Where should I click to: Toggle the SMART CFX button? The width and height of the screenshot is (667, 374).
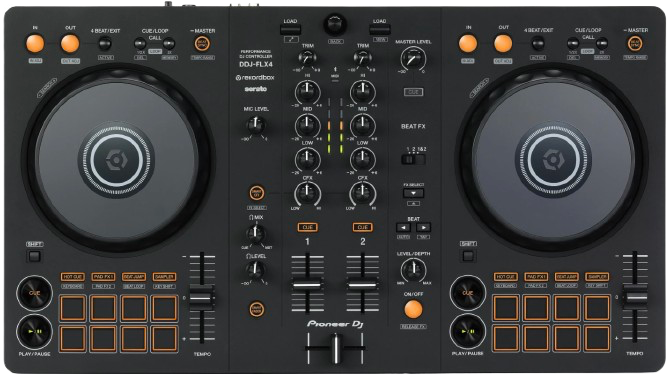[256, 193]
